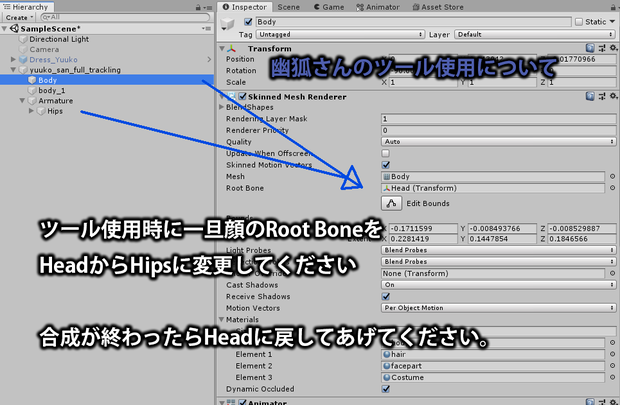Viewport: 620px width, 405px height.
Task: Toggle the Body object active checkbox
Action: 248,22
